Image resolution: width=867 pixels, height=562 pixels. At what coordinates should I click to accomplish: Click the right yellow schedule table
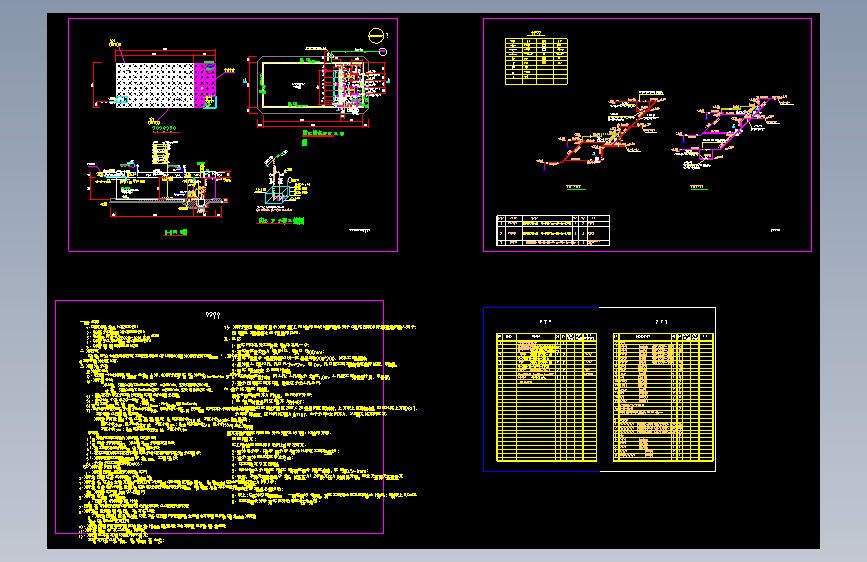663,397
